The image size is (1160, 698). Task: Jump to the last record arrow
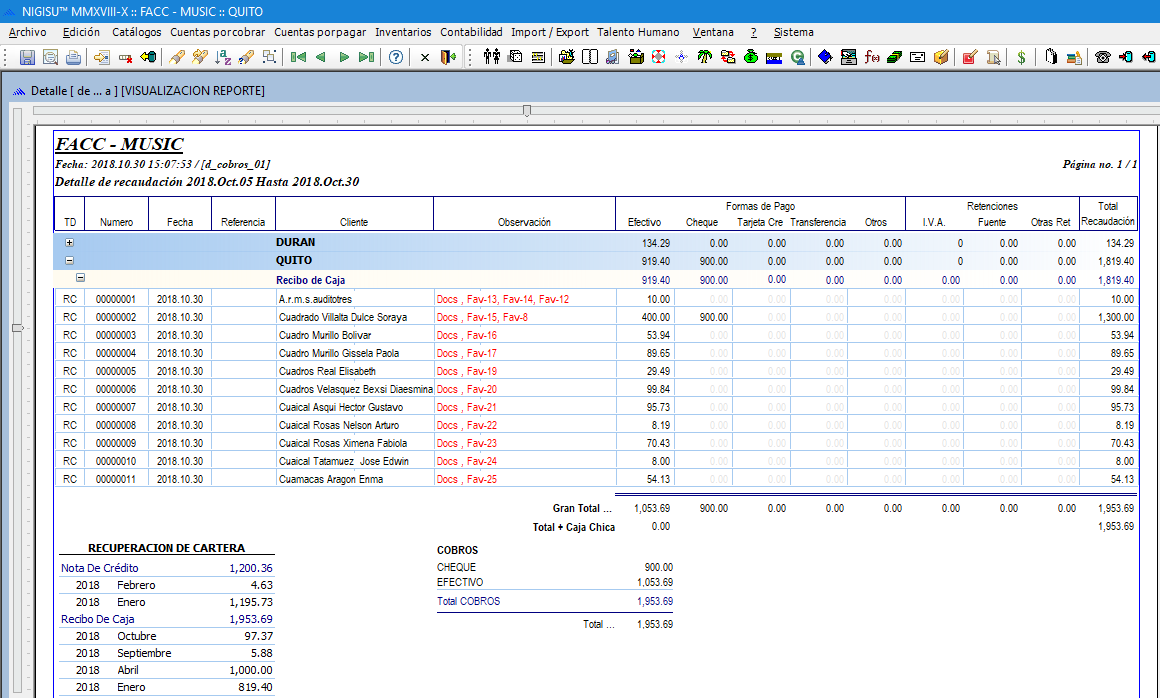click(x=367, y=57)
